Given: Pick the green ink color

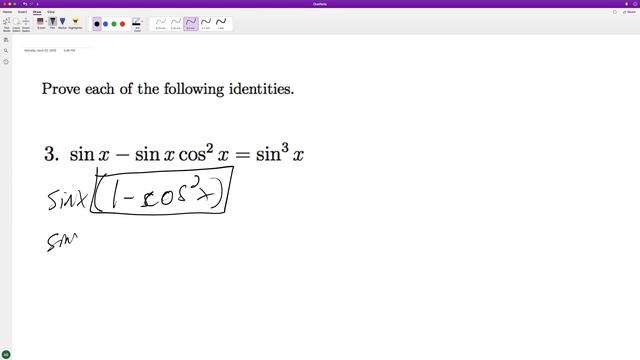Looking at the screenshot, I should click(114, 24).
